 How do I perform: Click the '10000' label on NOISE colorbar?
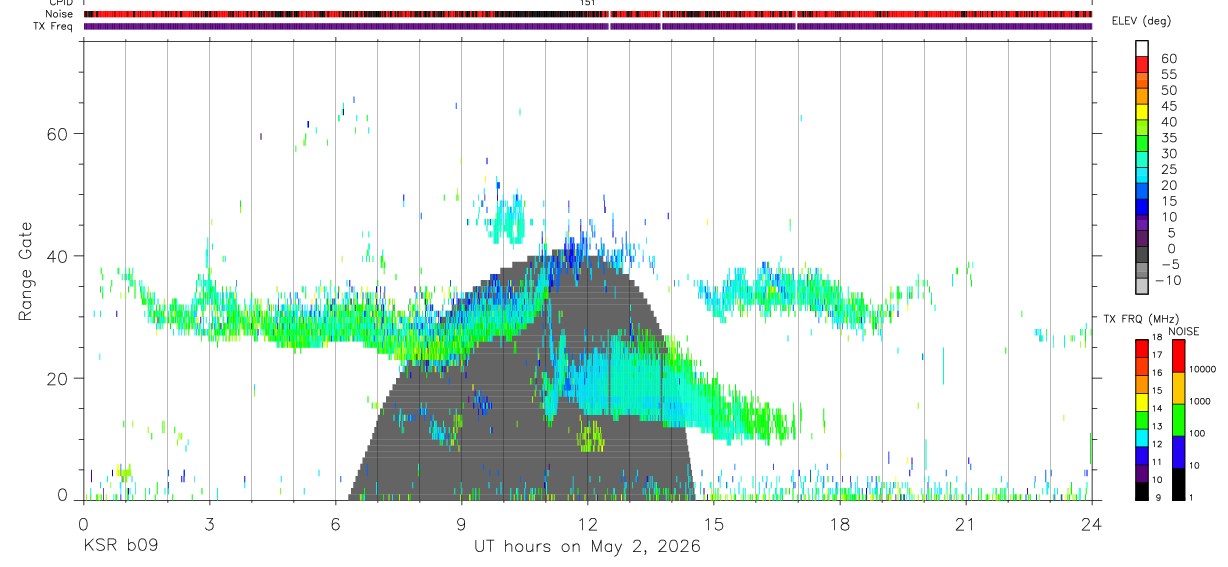(1202, 369)
